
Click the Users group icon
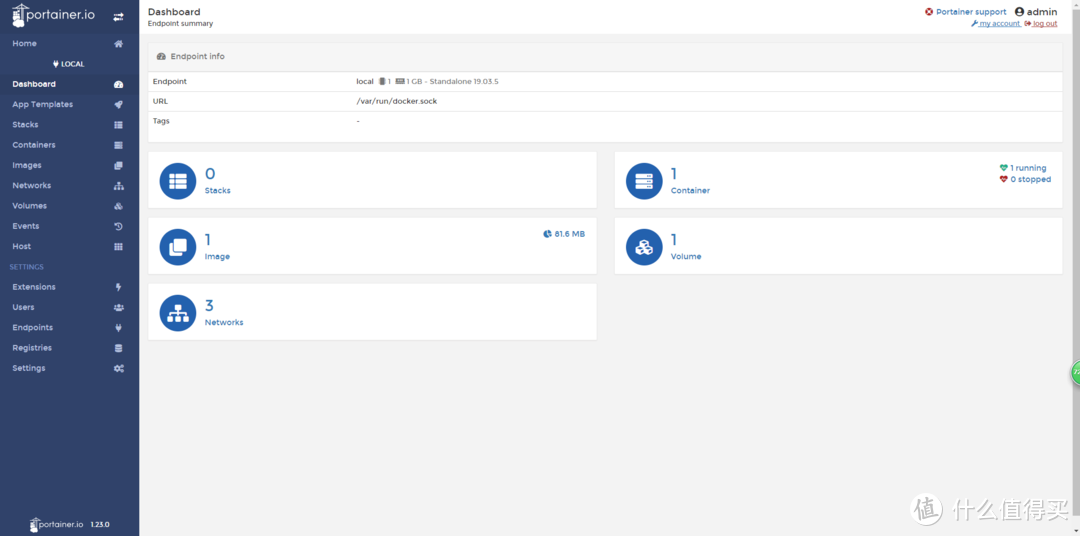coord(118,307)
